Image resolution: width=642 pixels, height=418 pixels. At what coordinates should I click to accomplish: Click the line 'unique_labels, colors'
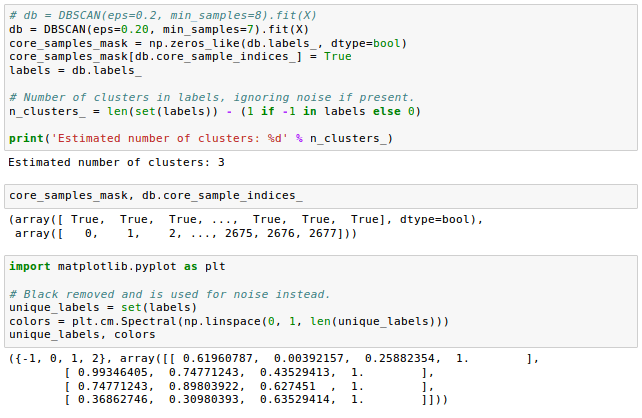point(82,334)
